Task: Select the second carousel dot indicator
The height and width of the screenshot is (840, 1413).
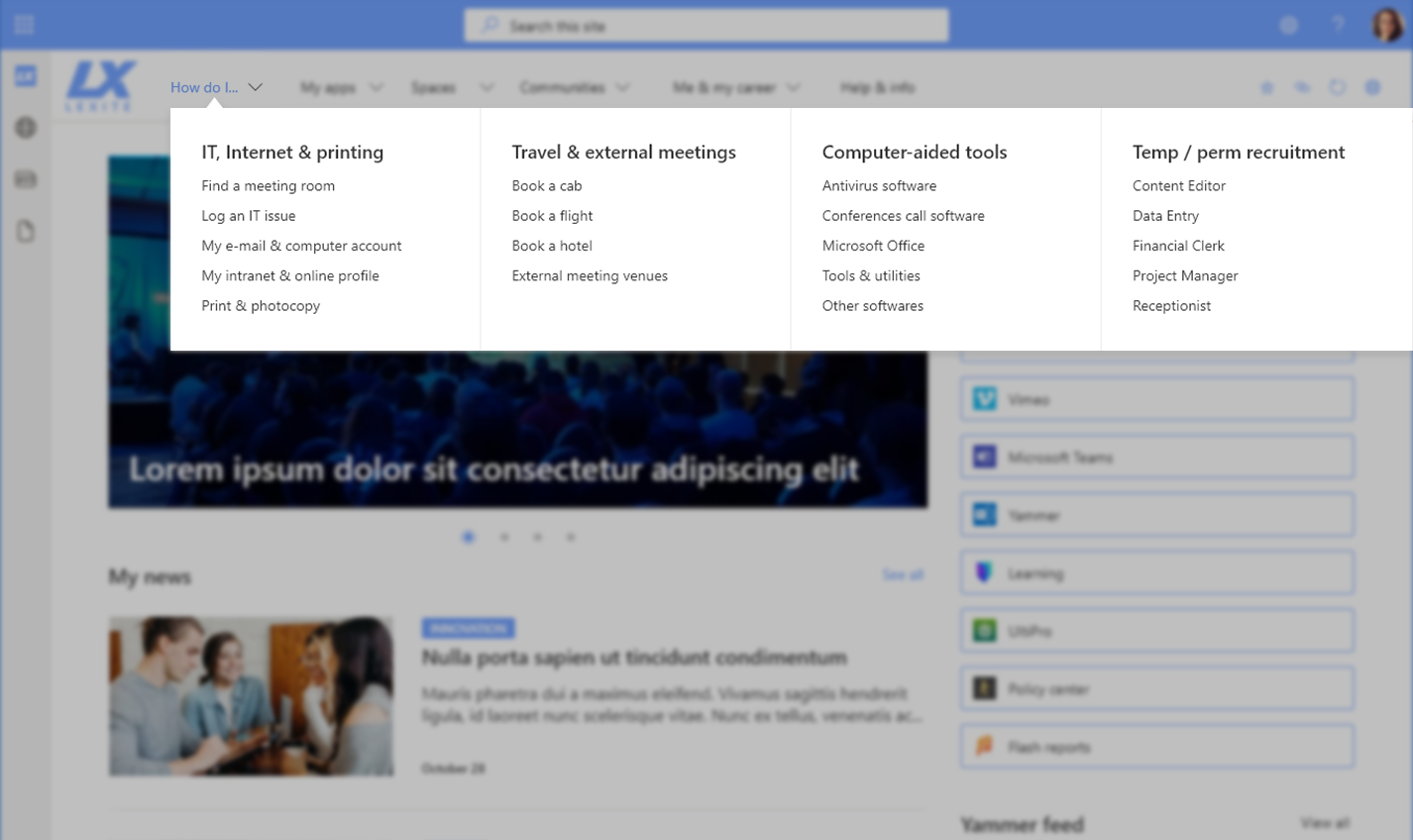Action: coord(503,536)
